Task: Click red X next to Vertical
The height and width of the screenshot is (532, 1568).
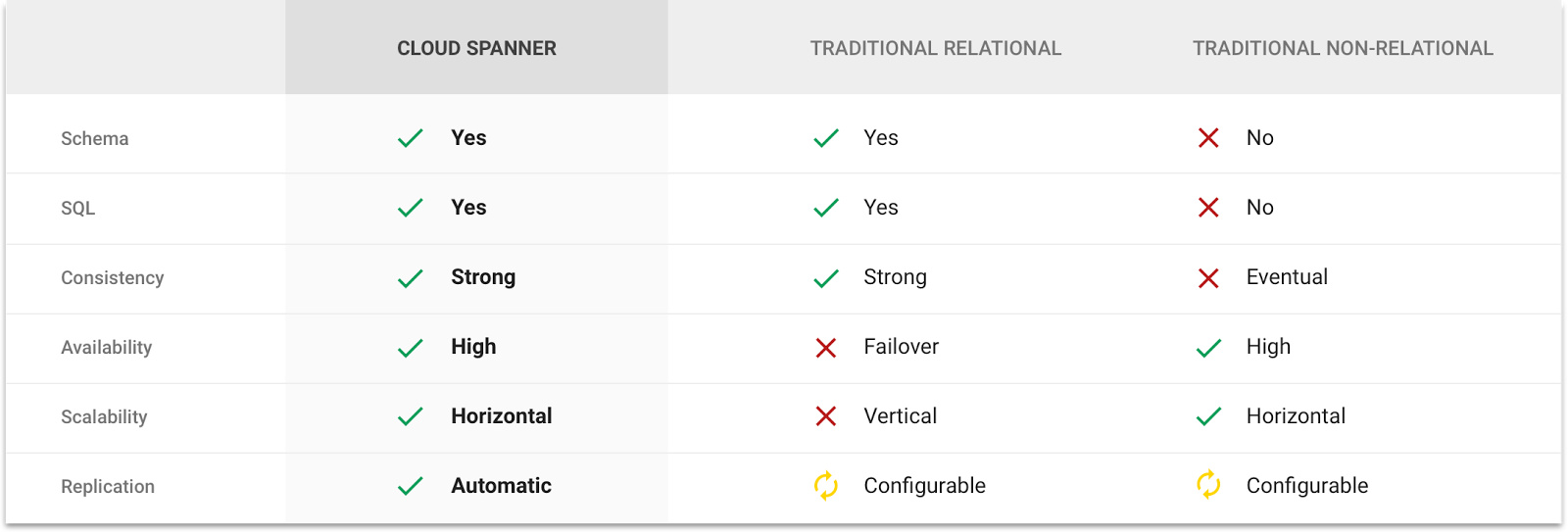Action: (x=826, y=417)
